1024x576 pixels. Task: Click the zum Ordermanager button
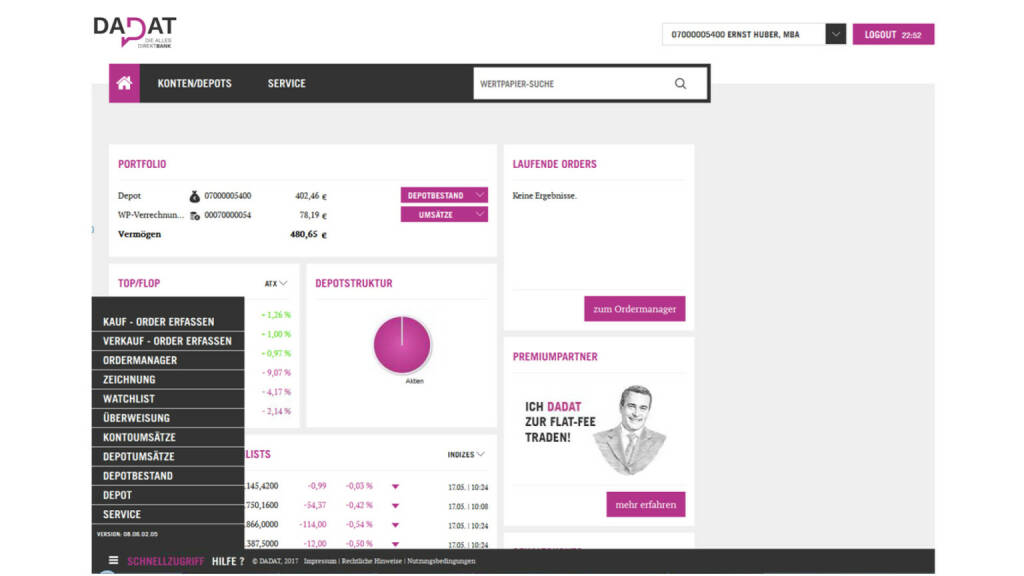(634, 309)
